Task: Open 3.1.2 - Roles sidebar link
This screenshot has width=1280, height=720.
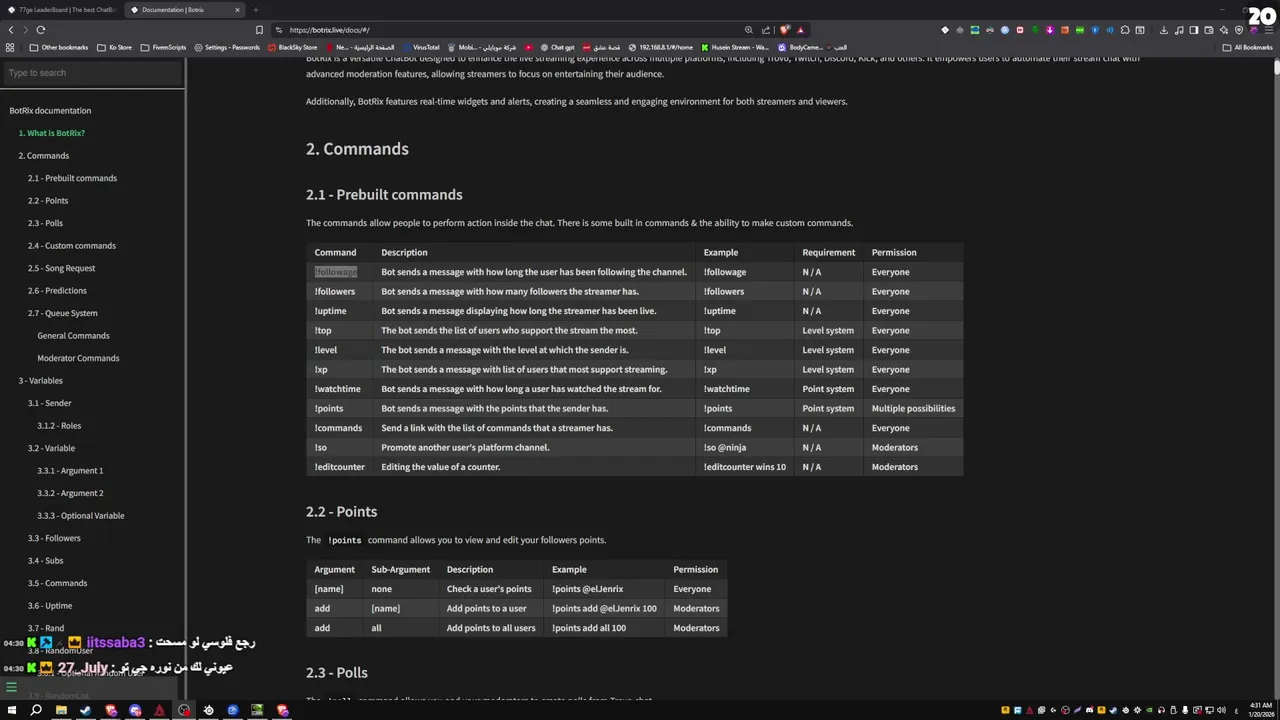Action: click(x=59, y=426)
